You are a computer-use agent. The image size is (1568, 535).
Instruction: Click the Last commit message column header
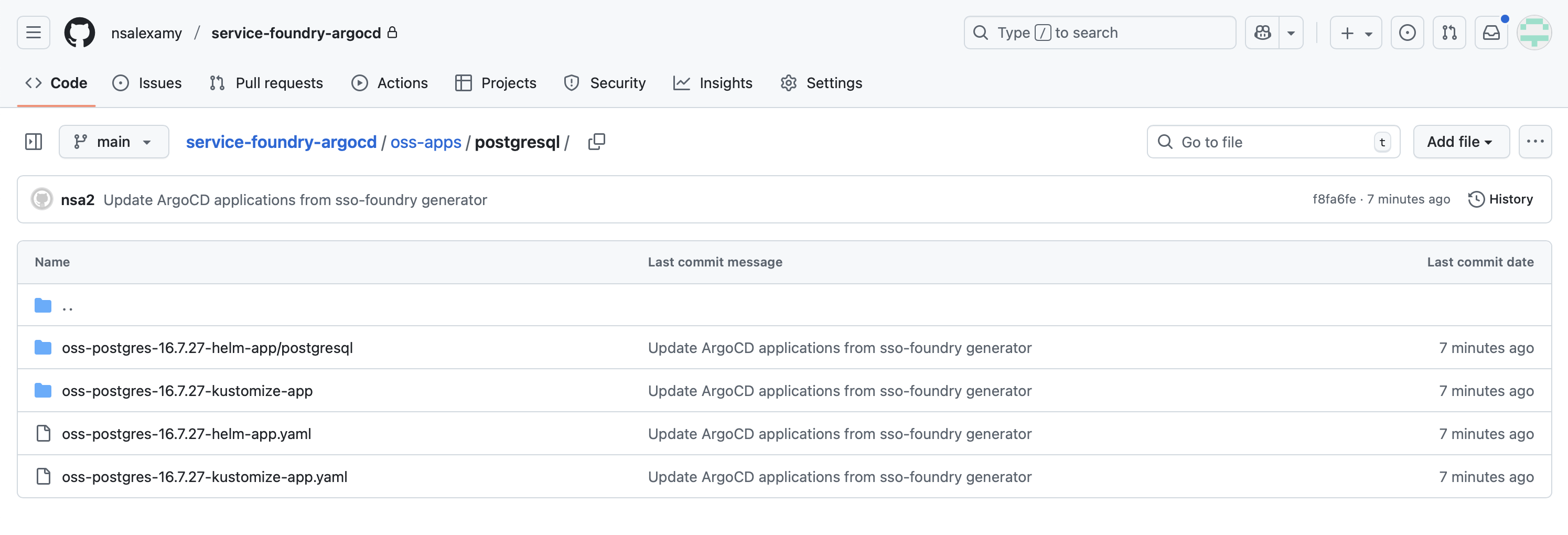tap(715, 262)
